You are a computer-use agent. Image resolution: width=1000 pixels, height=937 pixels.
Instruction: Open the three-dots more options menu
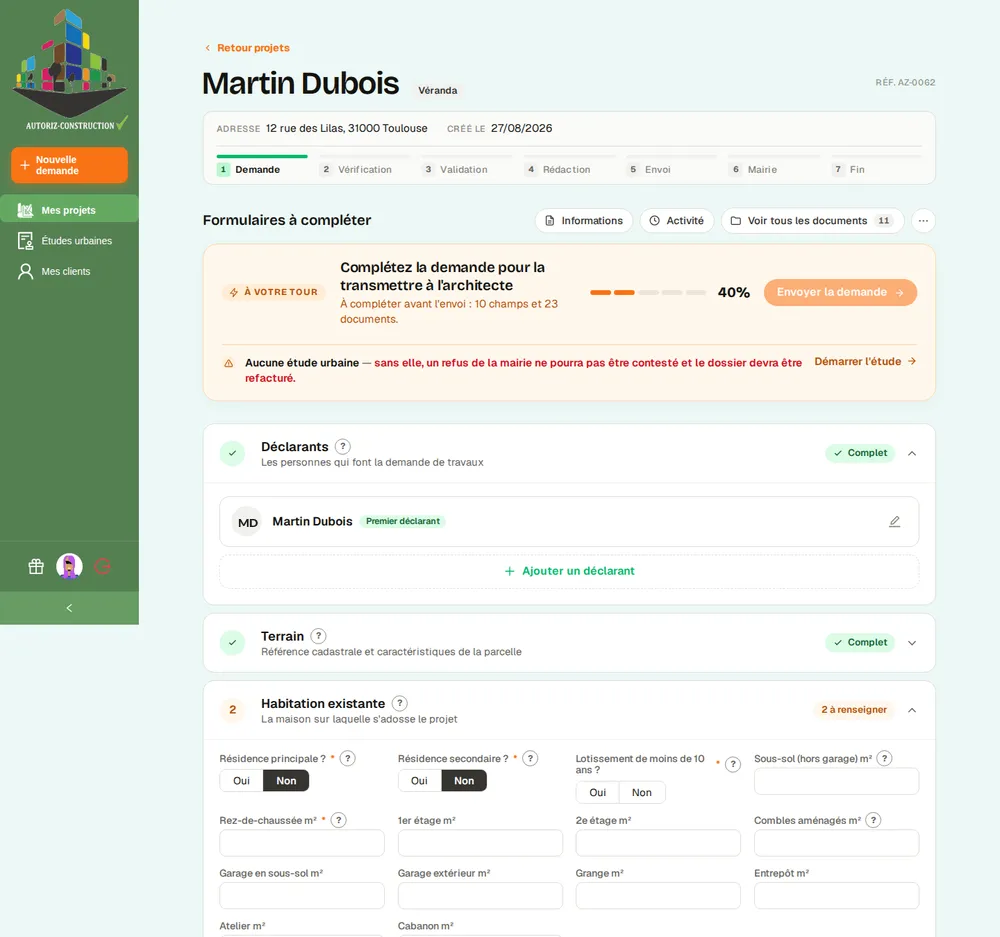click(923, 221)
